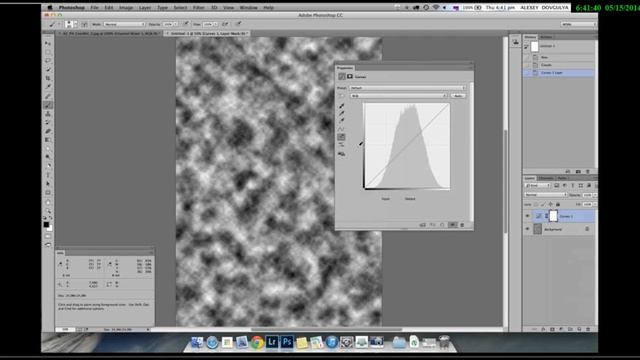Set history brush source to Clouds state

[527, 65]
